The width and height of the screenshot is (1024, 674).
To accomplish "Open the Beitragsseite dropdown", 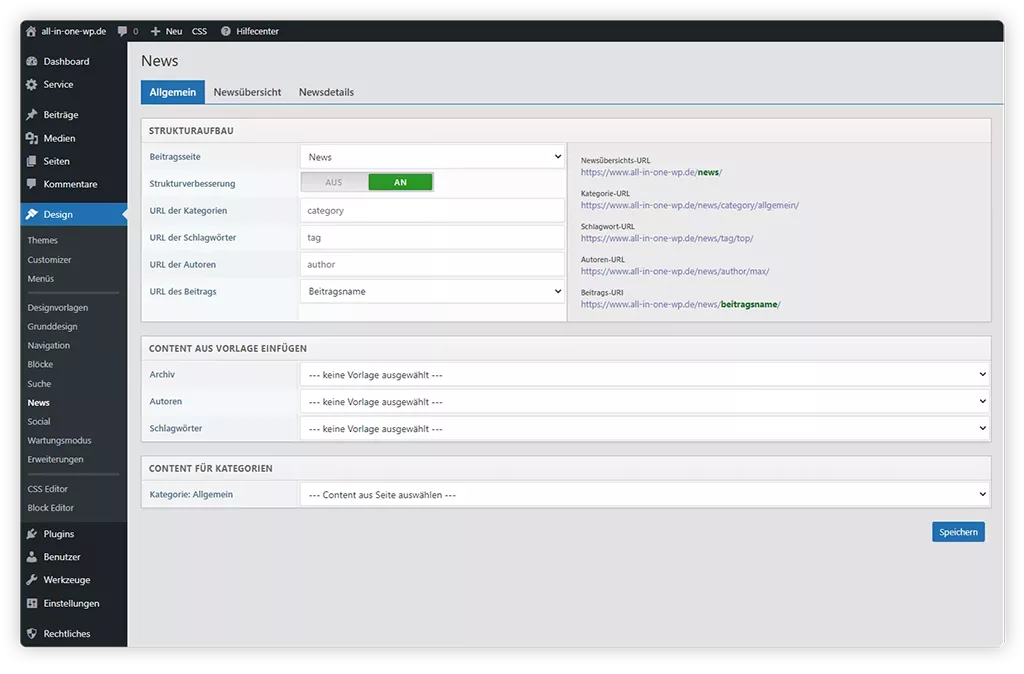I will [x=432, y=157].
